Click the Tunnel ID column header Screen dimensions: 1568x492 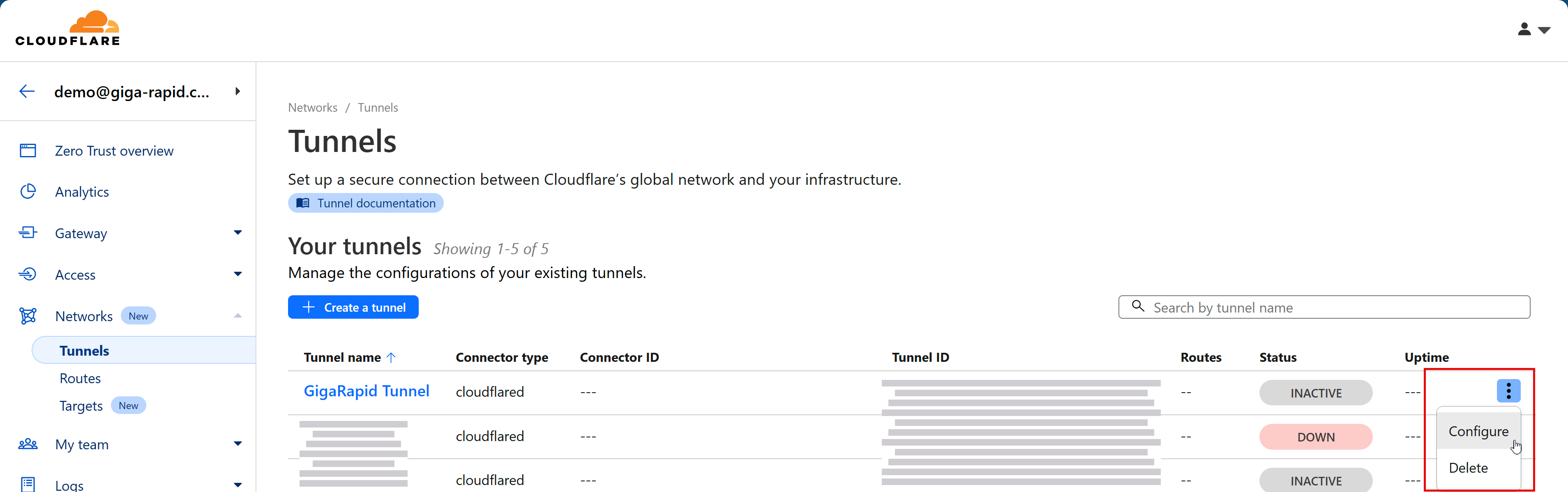click(920, 358)
